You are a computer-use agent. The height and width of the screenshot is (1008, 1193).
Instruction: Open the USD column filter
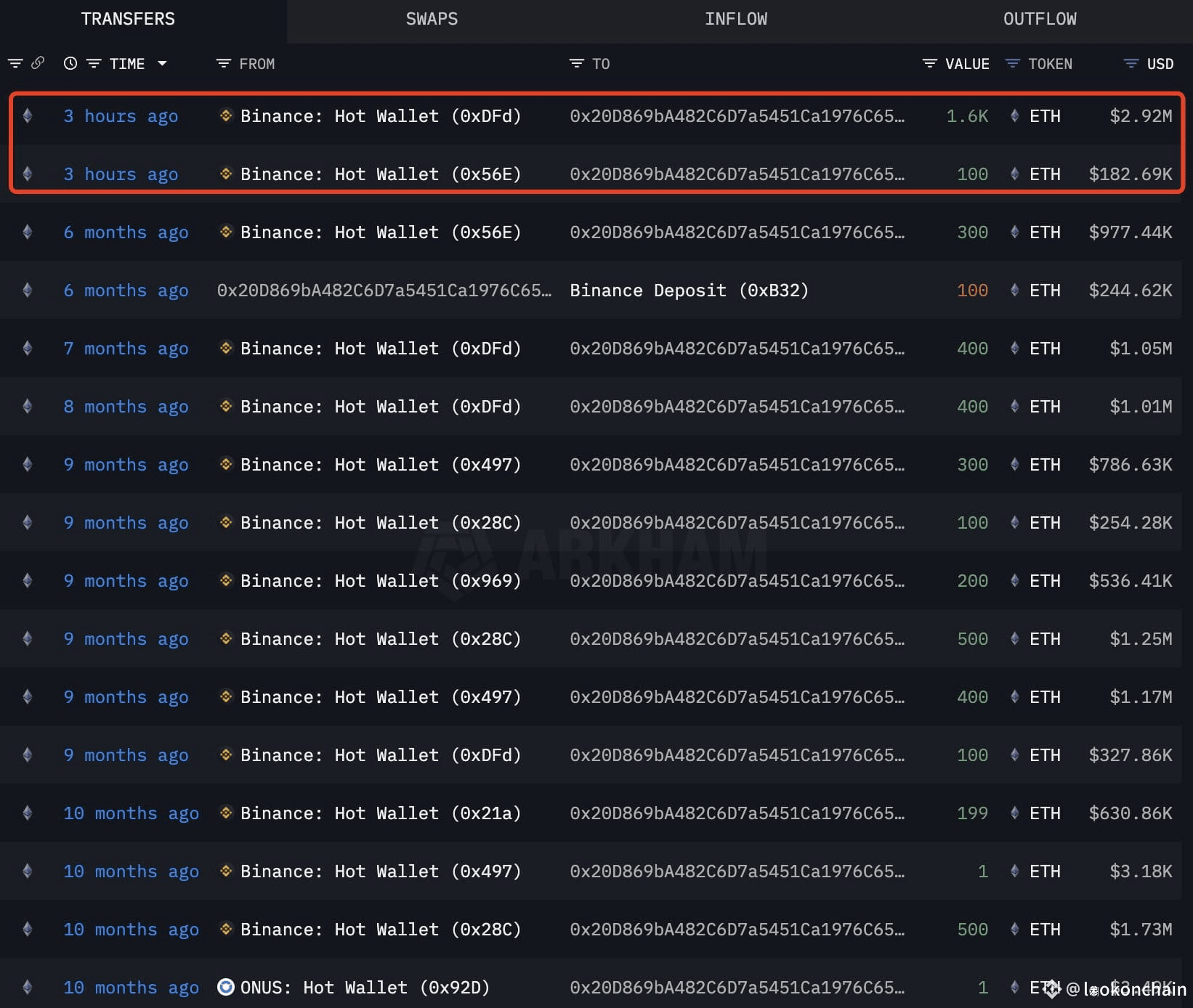pyautogui.click(x=1131, y=63)
